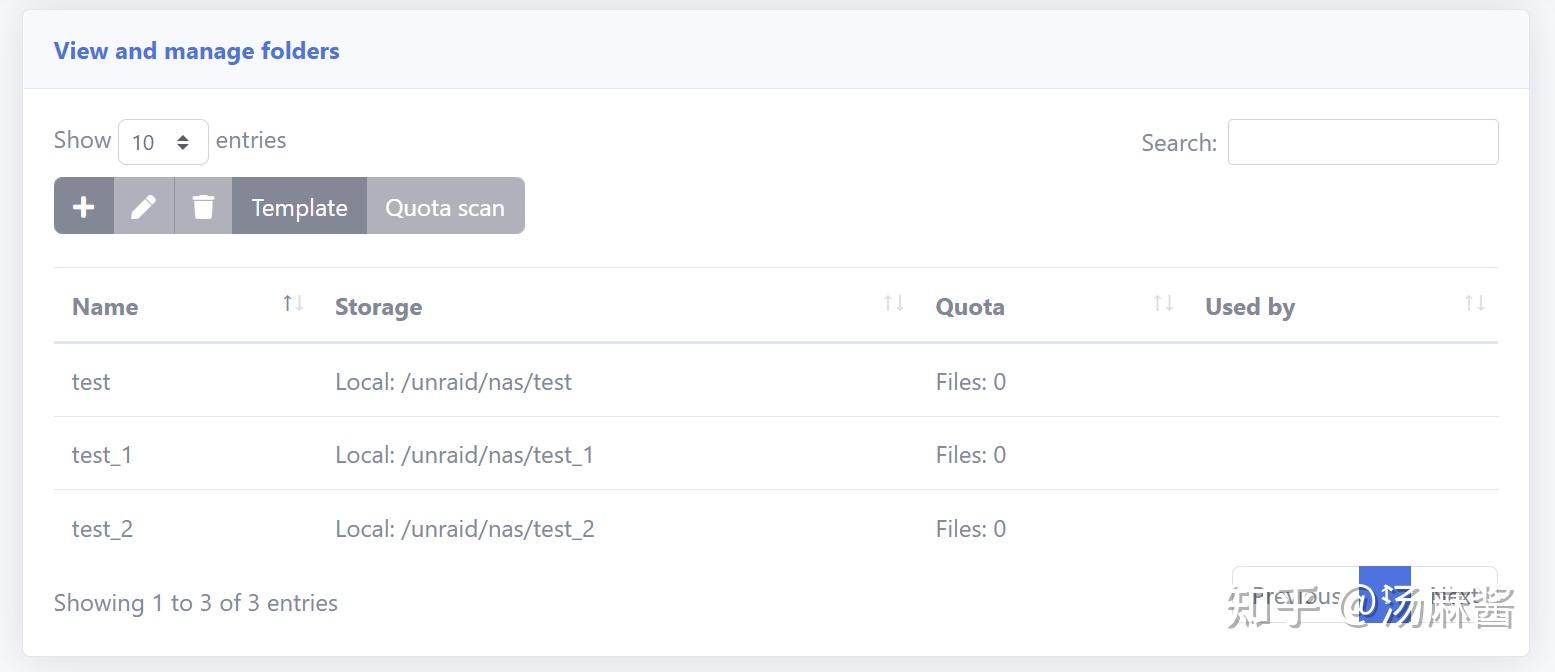
Task: Select page 1 in the pagination
Action: 1385,593
